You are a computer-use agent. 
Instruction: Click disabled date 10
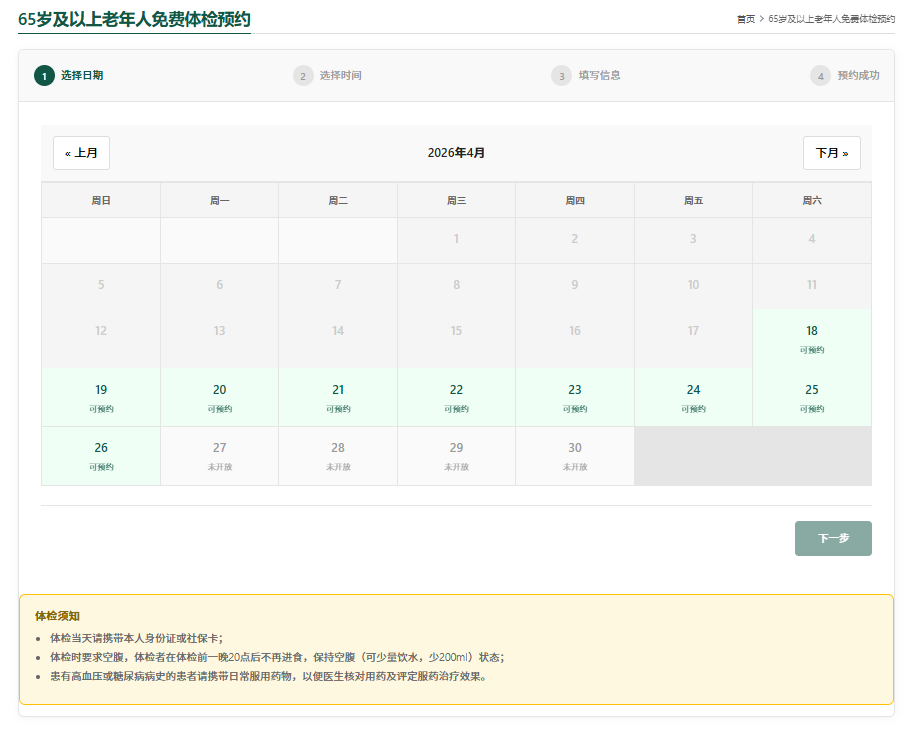click(693, 286)
